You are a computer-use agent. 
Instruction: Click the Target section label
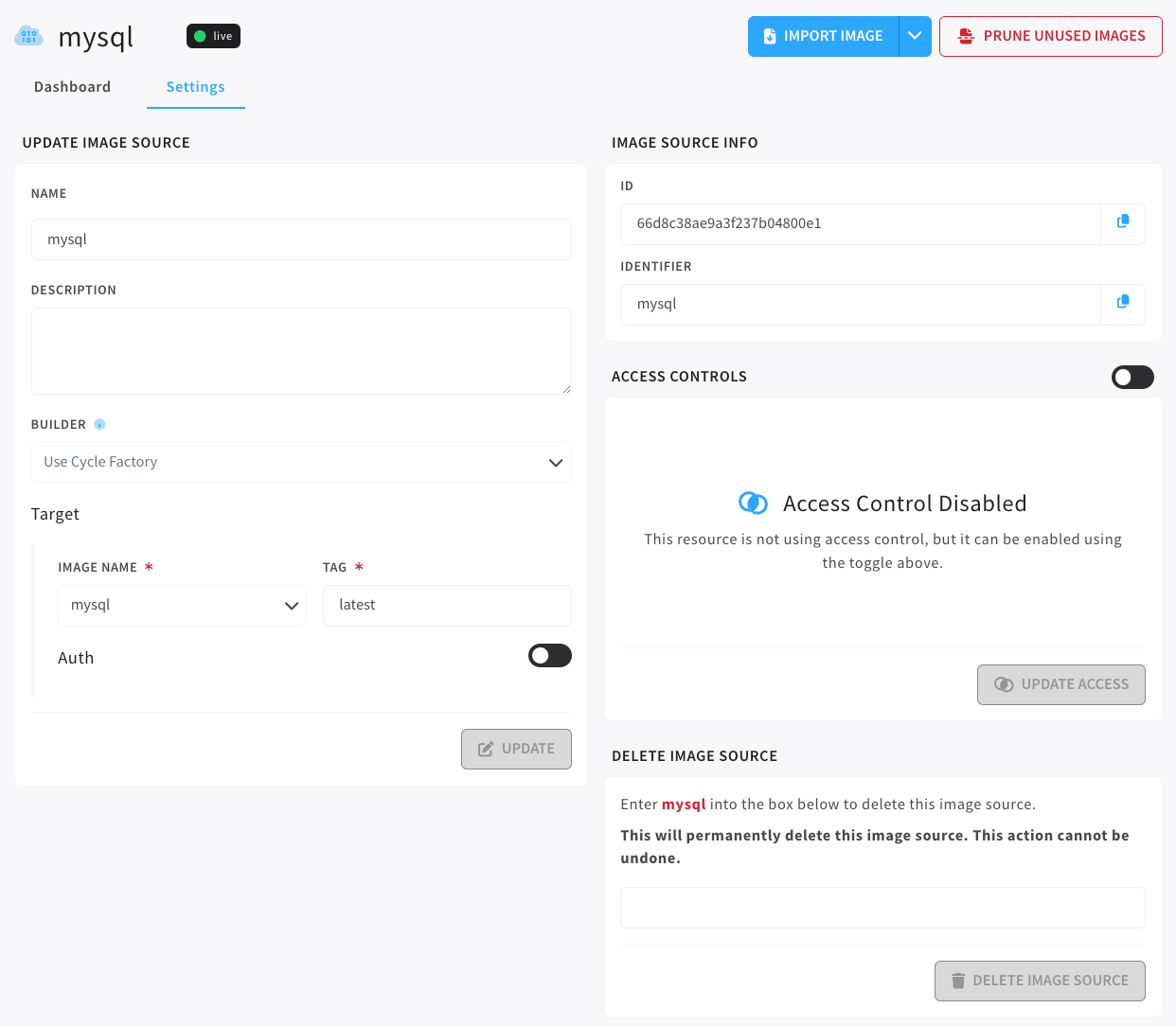pos(55,514)
